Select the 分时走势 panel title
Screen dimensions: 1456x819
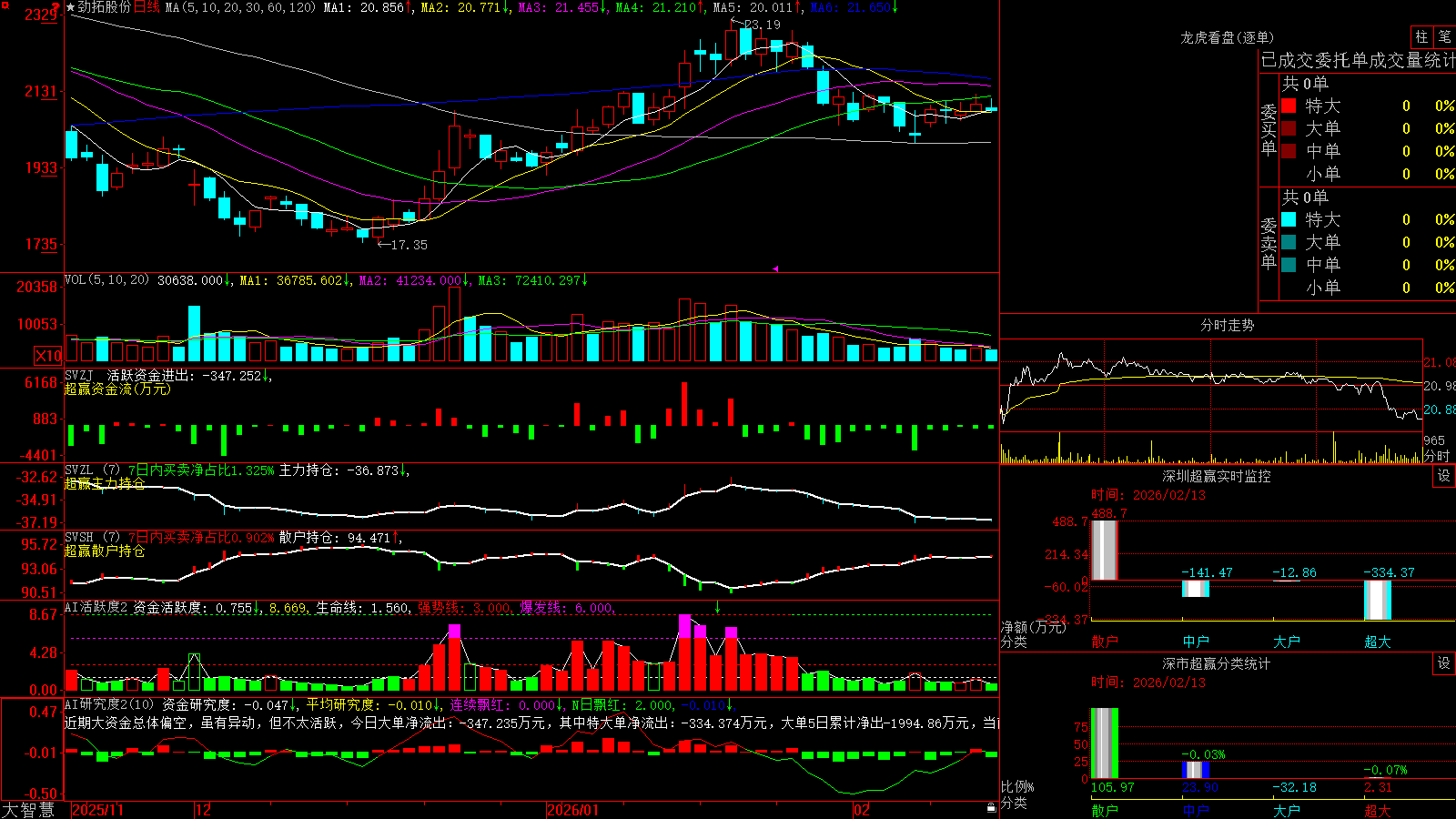pos(1227,325)
